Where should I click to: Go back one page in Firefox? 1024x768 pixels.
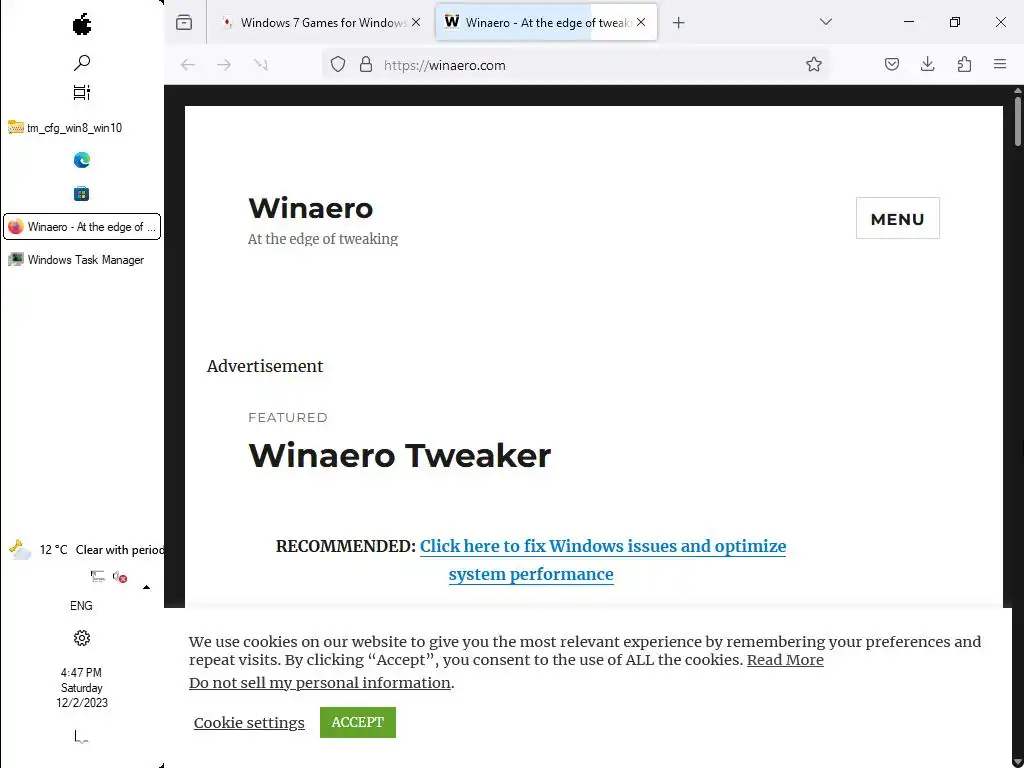click(x=187, y=65)
